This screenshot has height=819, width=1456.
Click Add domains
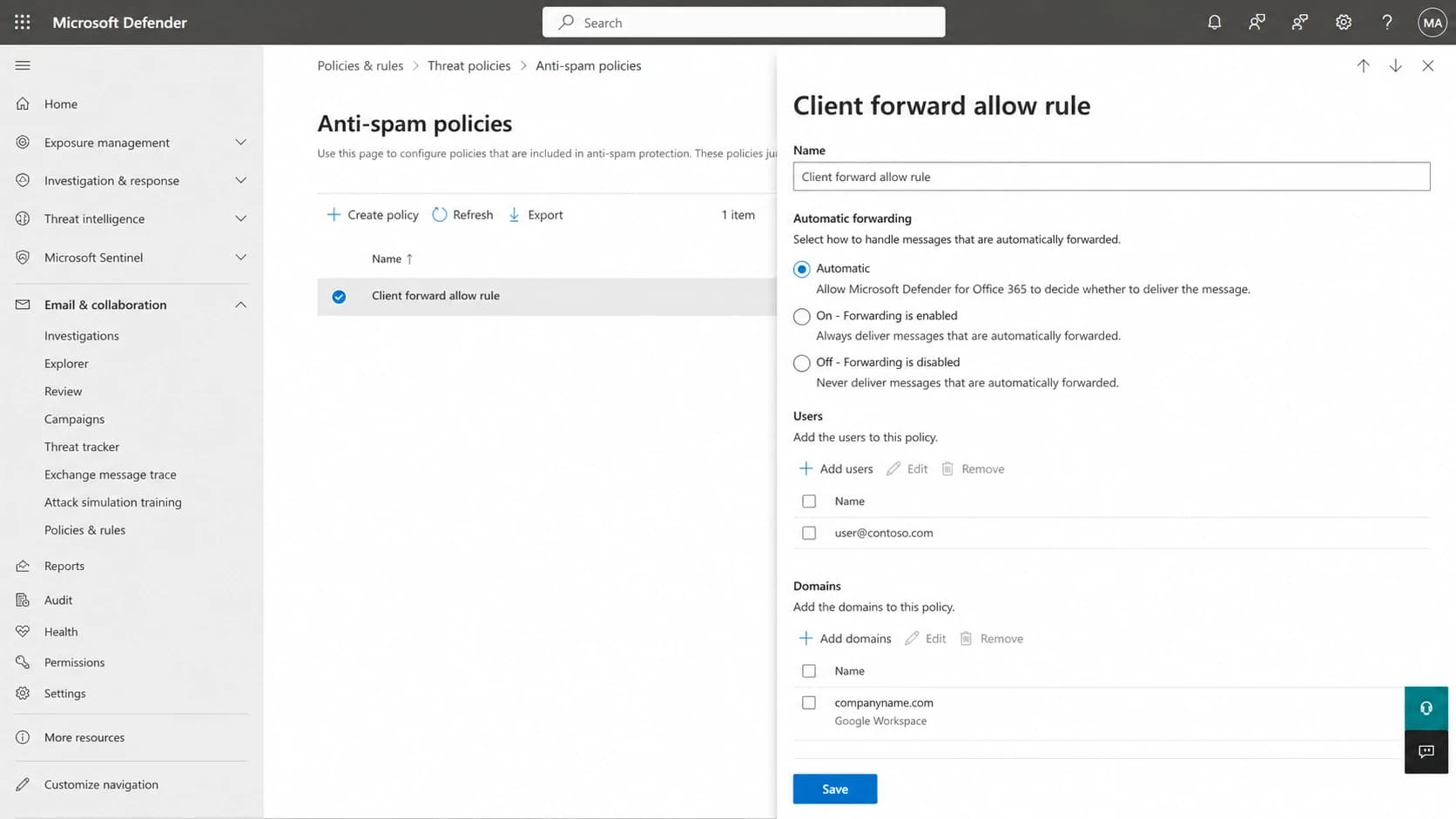pos(846,639)
